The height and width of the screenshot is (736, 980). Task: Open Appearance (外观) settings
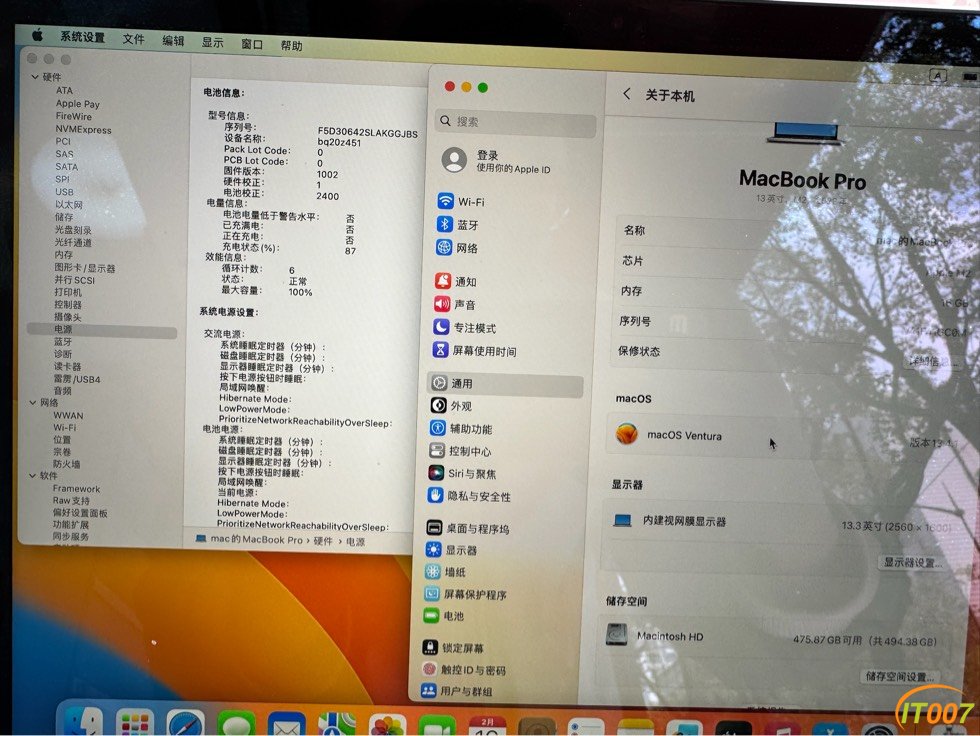(451, 406)
